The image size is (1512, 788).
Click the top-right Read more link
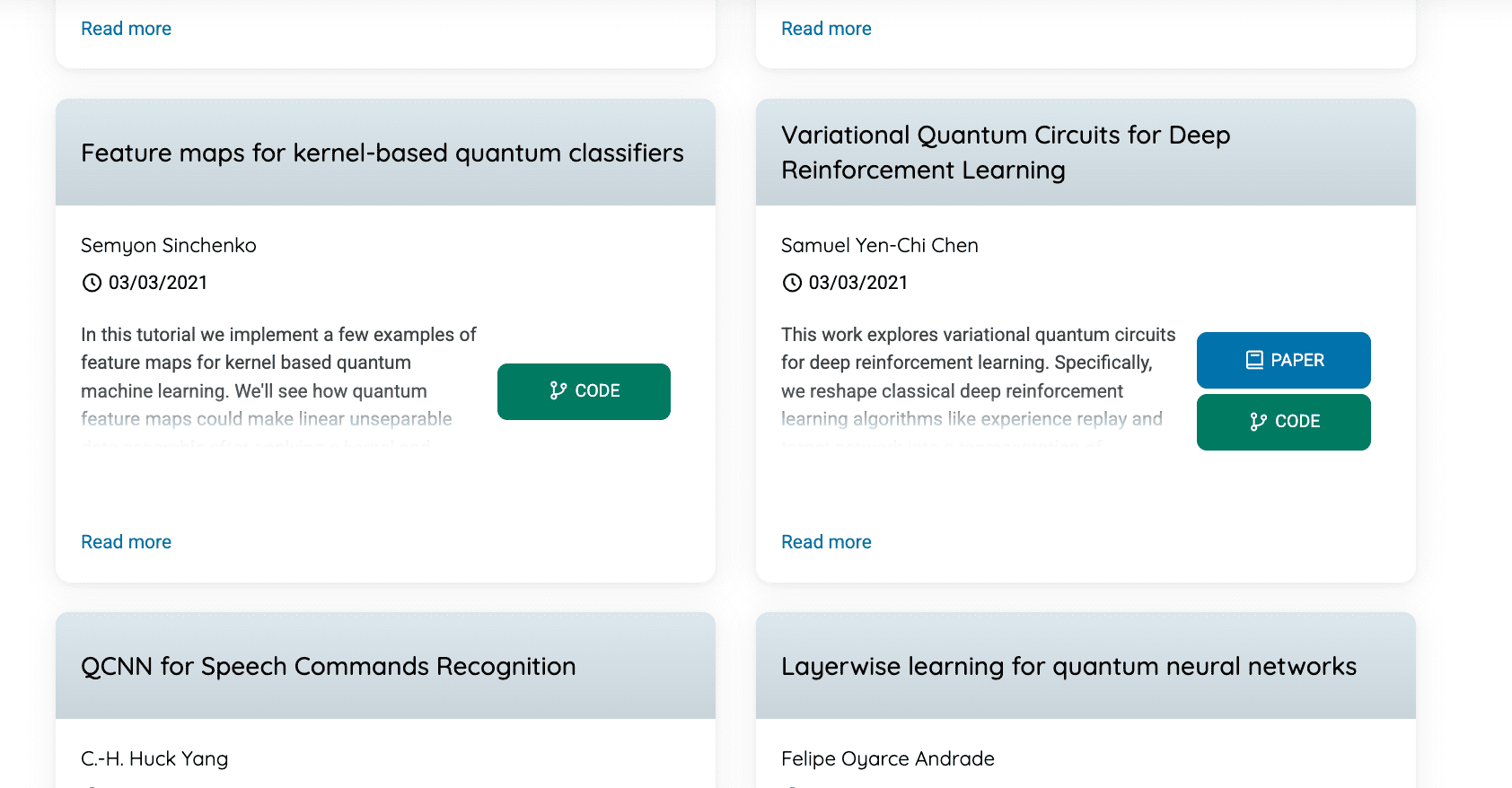(826, 28)
